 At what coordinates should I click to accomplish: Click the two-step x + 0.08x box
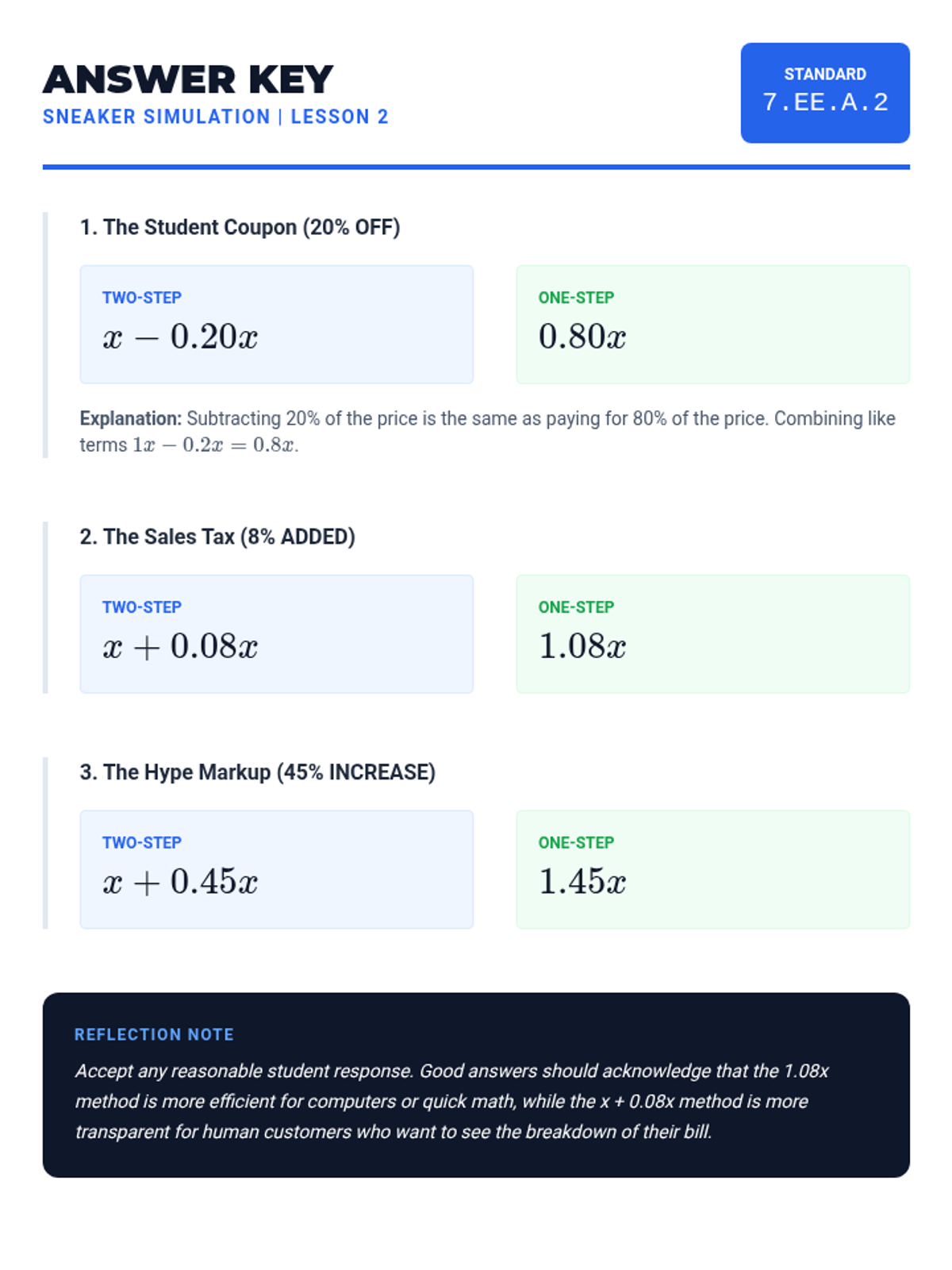click(x=276, y=634)
